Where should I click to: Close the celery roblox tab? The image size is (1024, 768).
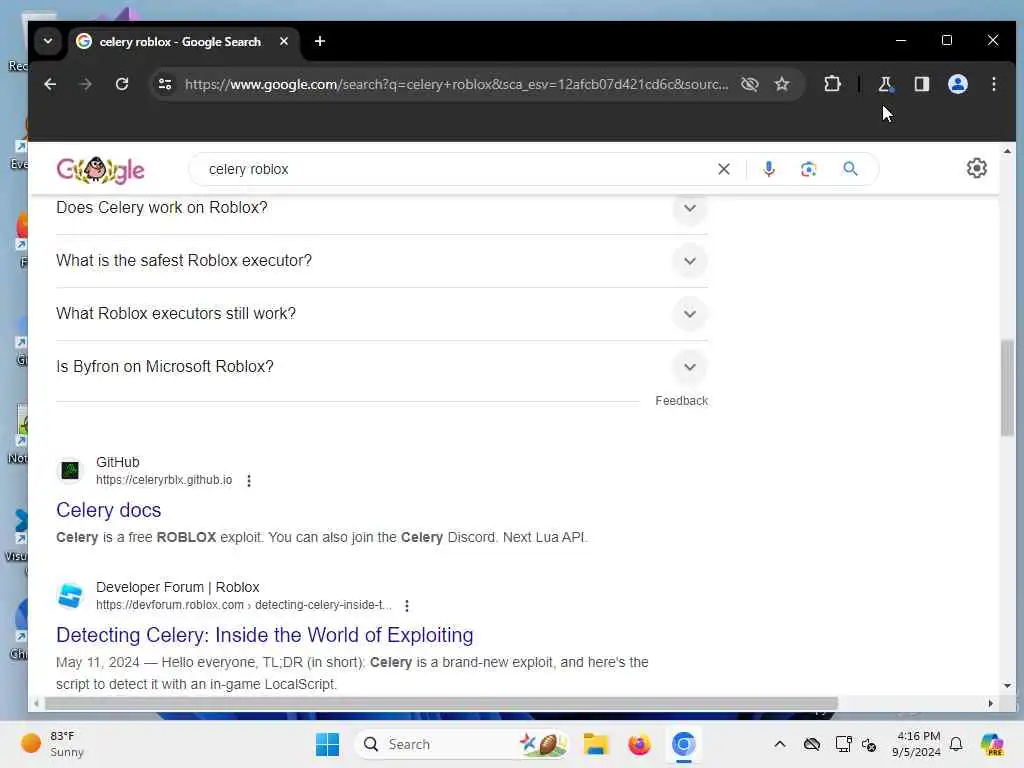tap(284, 41)
